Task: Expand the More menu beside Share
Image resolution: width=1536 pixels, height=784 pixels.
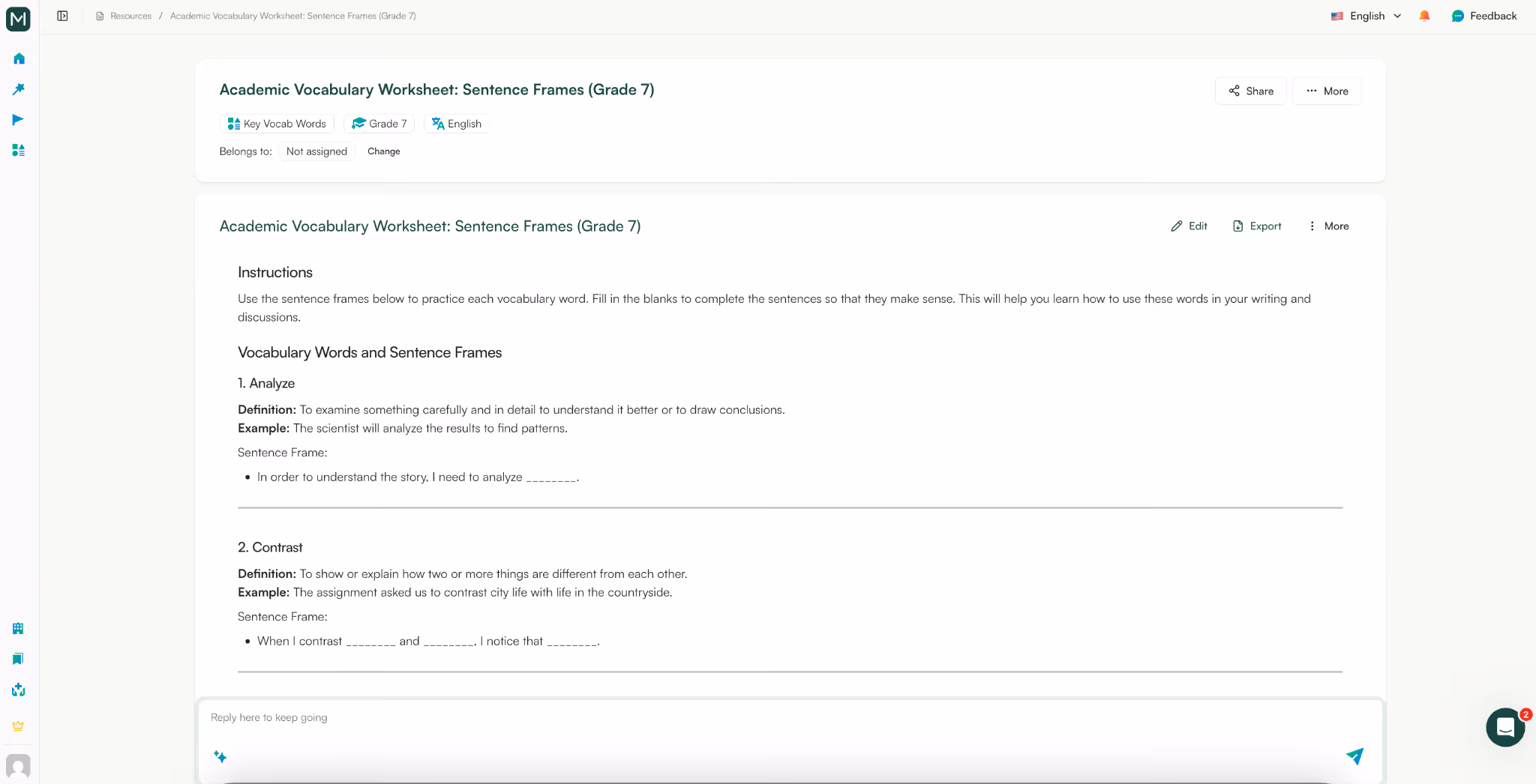Action: point(1326,91)
